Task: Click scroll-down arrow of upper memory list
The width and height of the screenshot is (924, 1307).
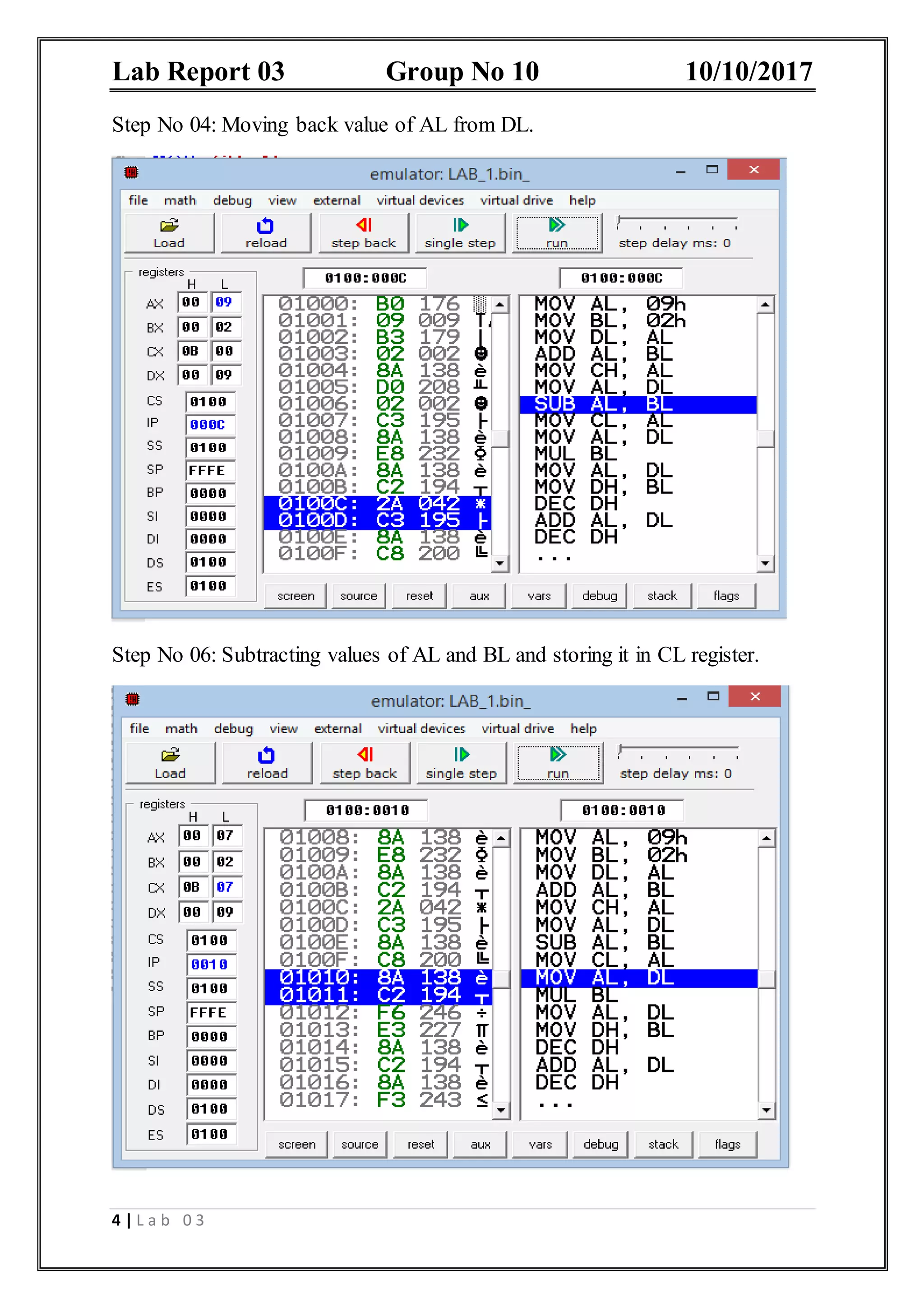Action: (499, 564)
